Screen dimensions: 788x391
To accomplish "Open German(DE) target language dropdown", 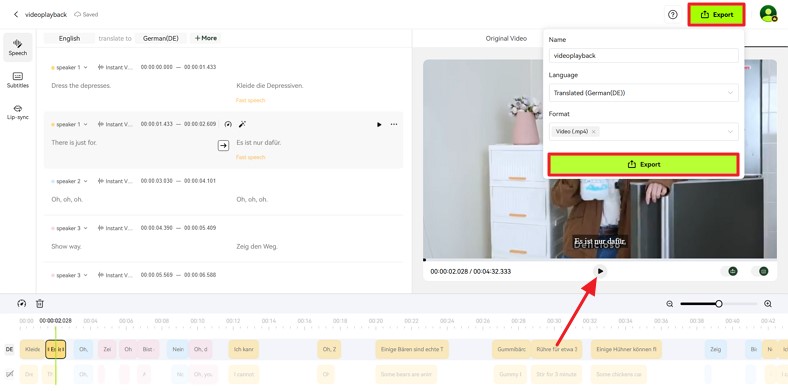I will coord(161,38).
